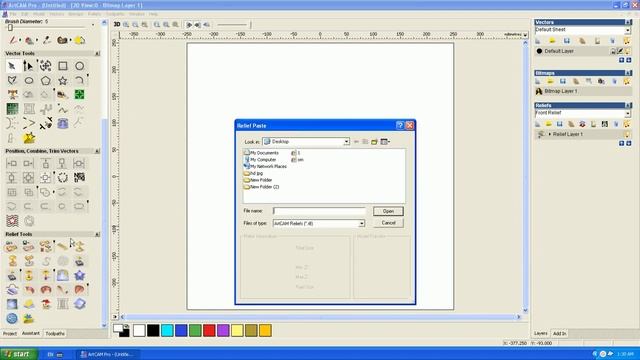This screenshot has width=640, height=360.
Task: Switch to the Project tab
Action: [10, 333]
